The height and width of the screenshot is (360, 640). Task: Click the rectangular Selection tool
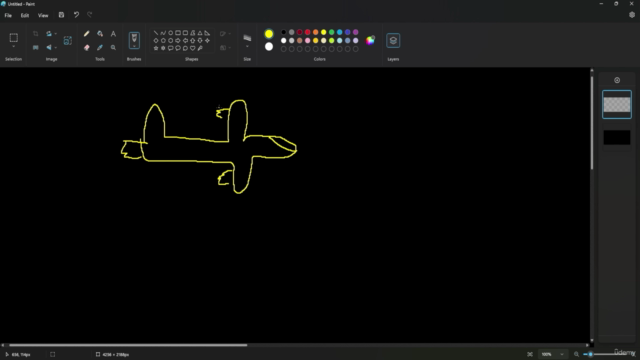[x=13, y=38]
